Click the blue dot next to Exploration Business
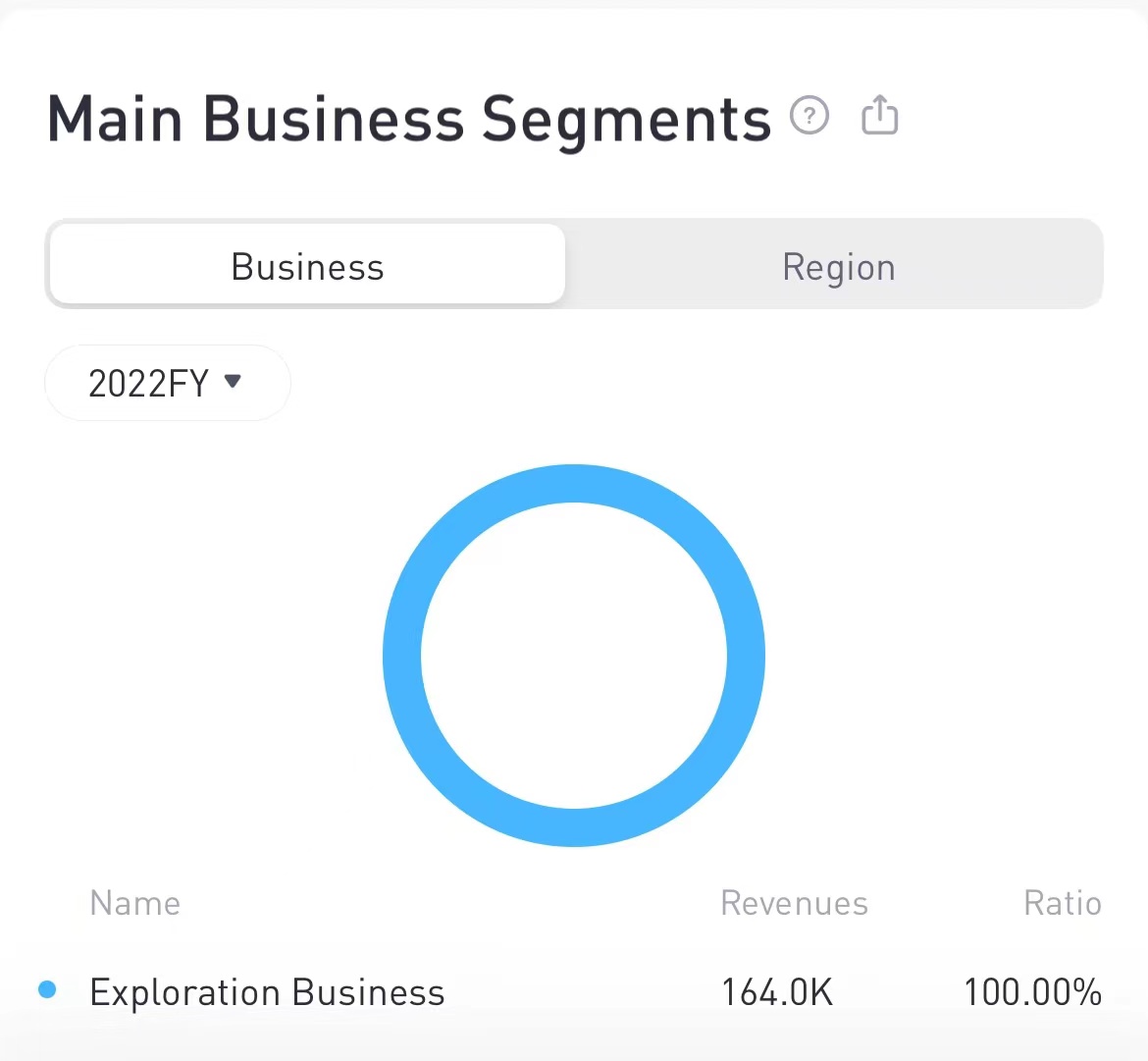This screenshot has width=1148, height=1061. click(x=47, y=989)
